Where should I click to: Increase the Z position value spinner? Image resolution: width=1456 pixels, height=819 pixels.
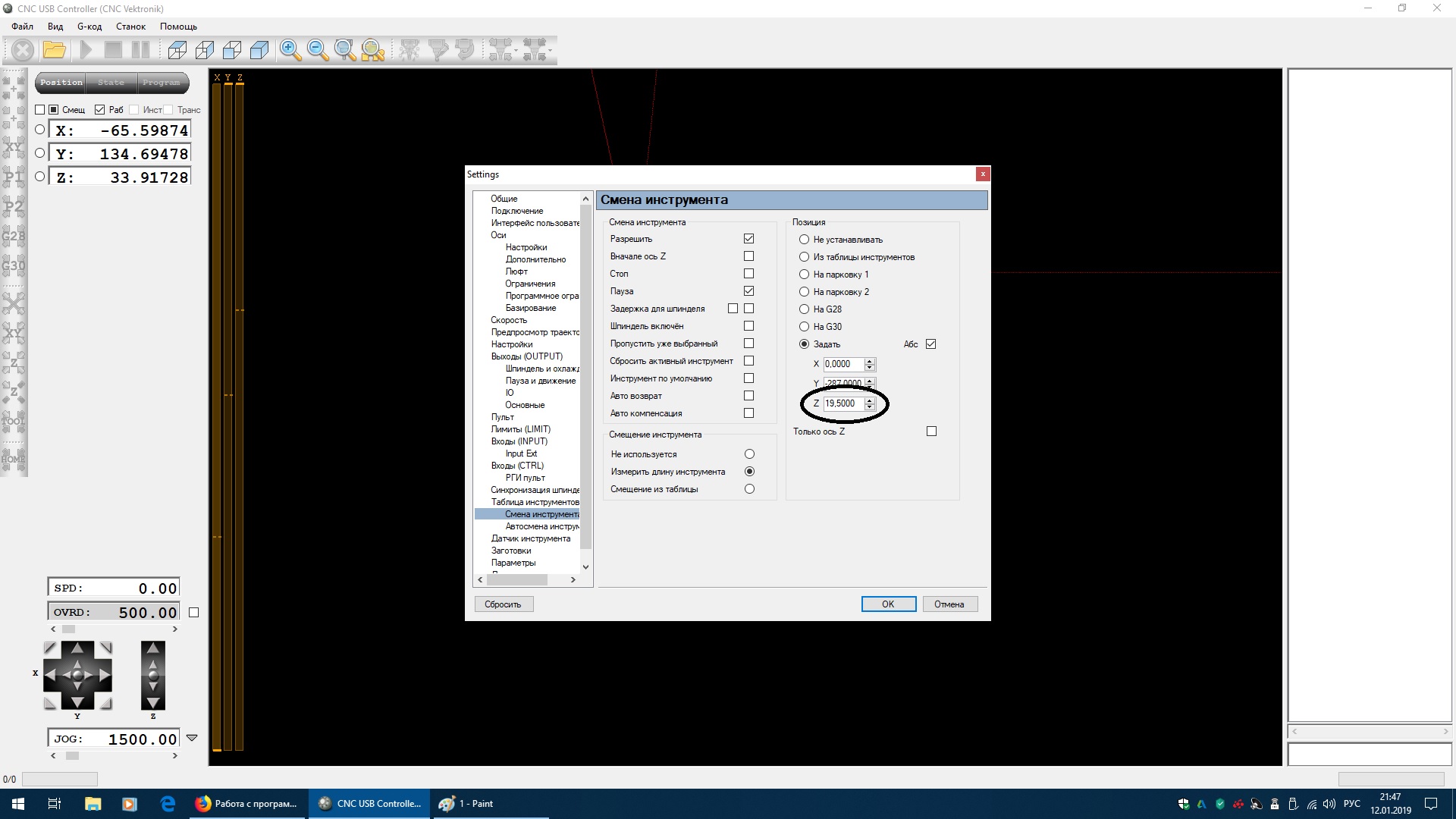tap(870, 400)
